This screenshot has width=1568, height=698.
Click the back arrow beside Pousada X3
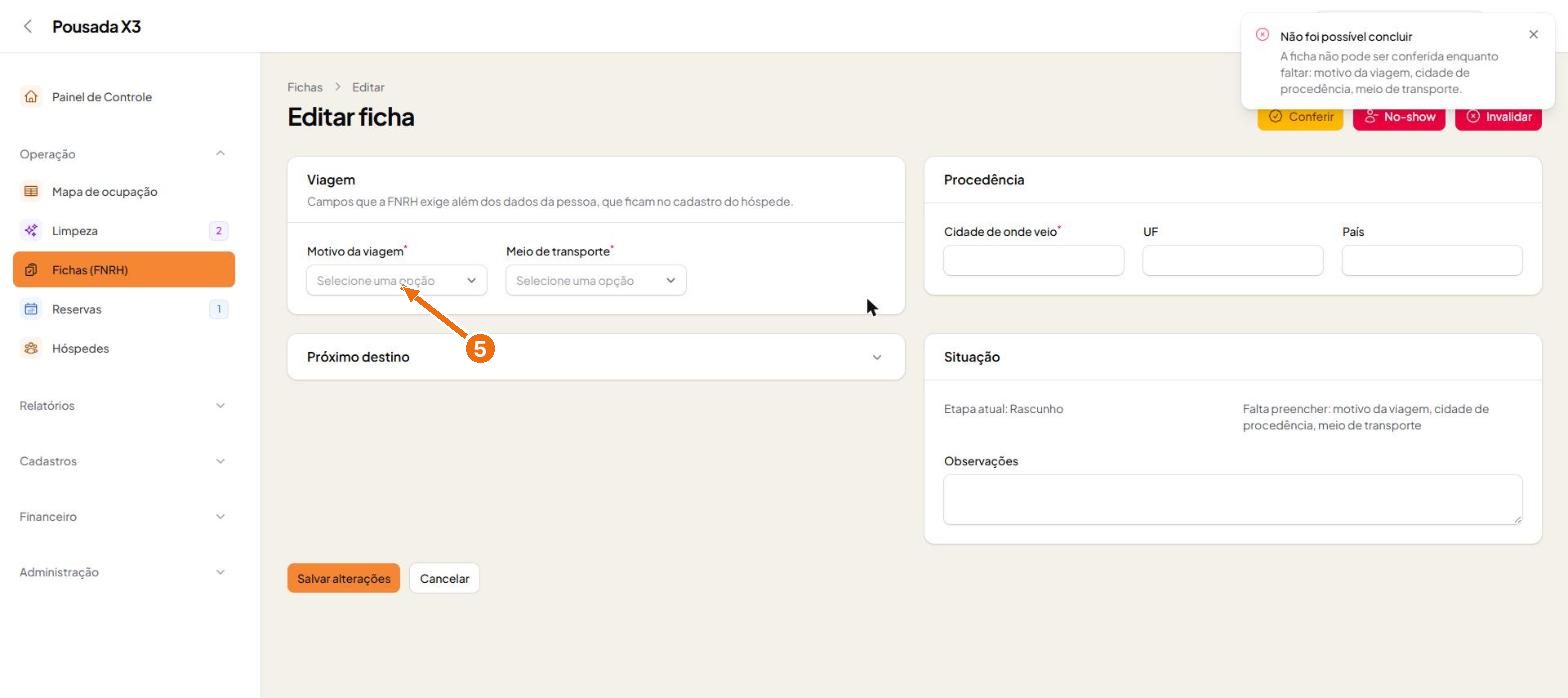coord(28,27)
